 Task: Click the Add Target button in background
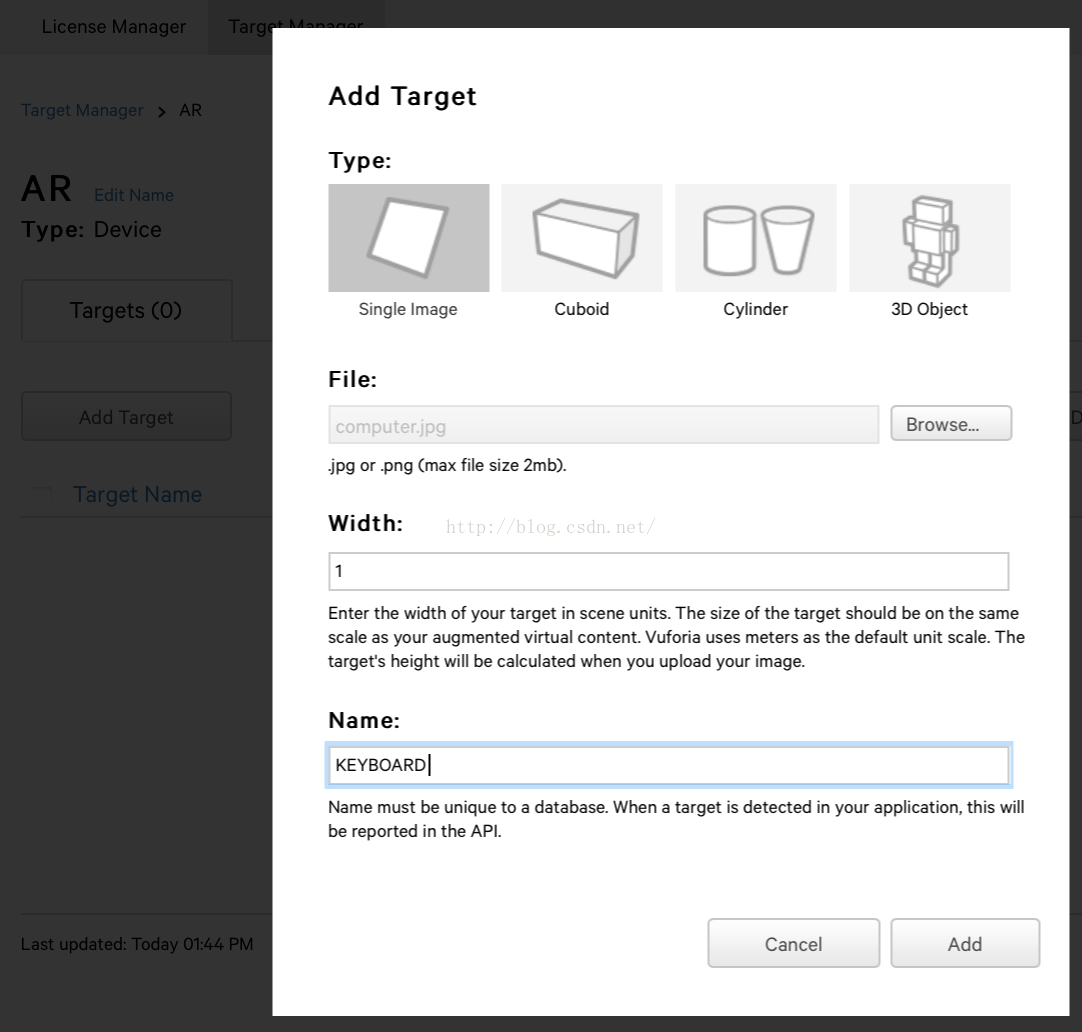point(126,417)
